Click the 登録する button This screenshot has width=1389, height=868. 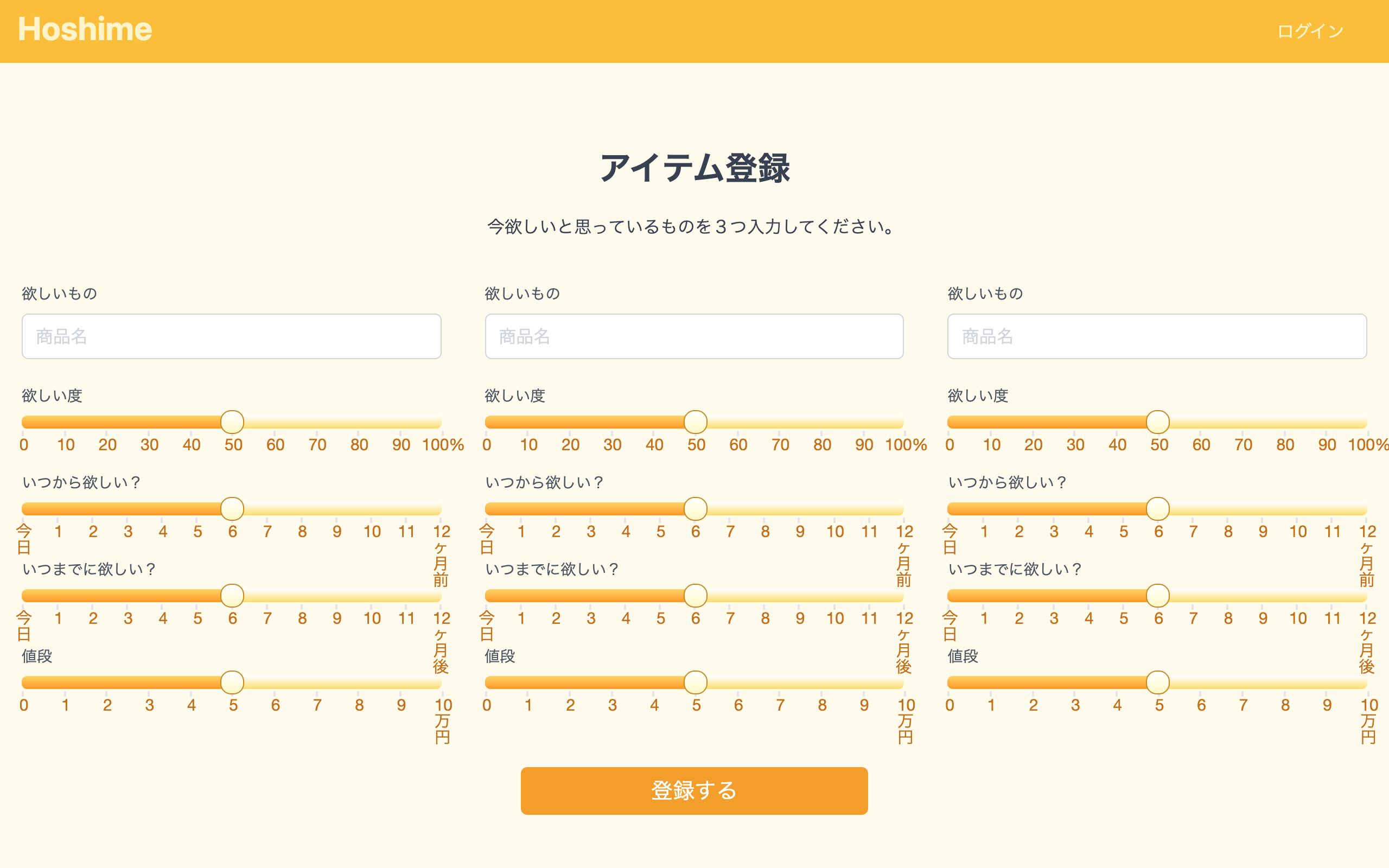[x=694, y=790]
